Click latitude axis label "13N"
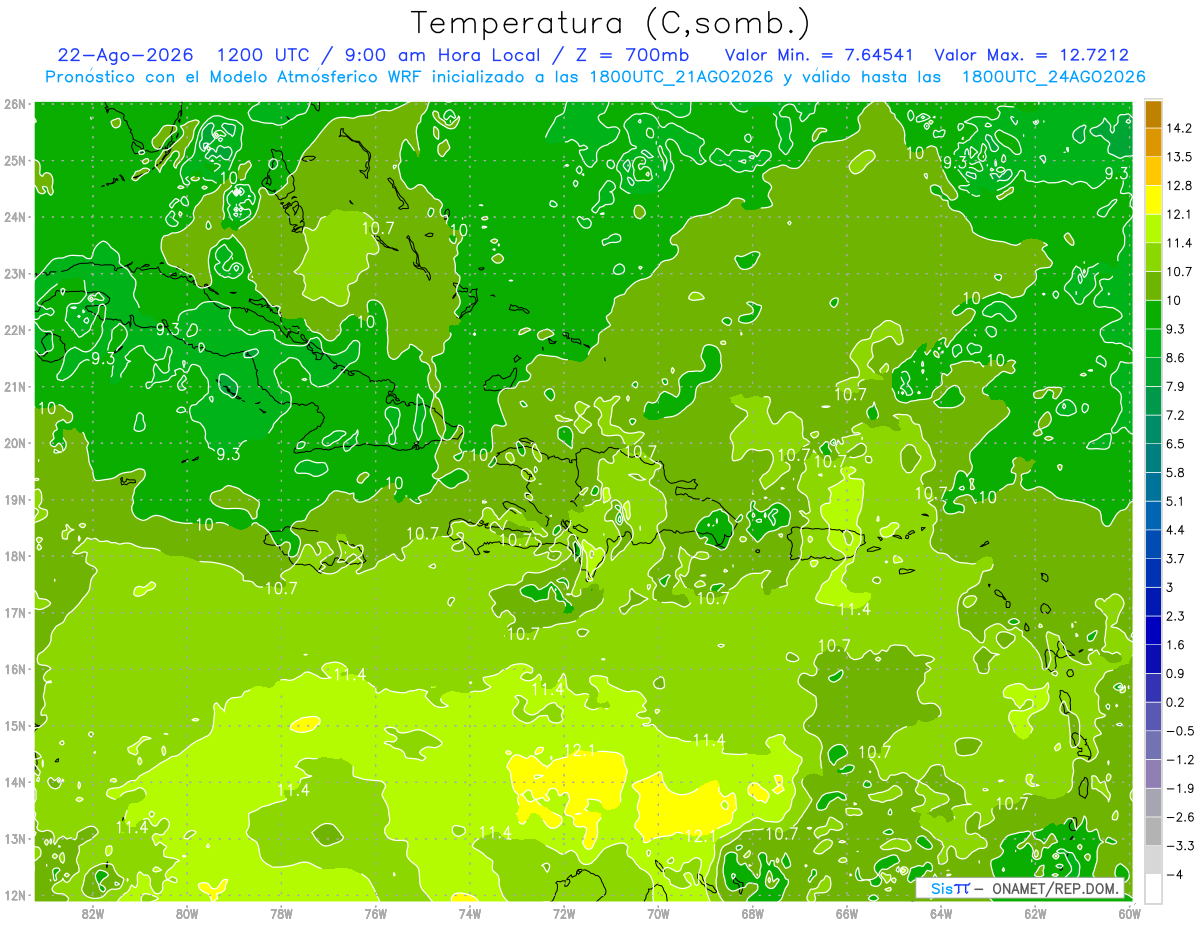 click(15, 839)
